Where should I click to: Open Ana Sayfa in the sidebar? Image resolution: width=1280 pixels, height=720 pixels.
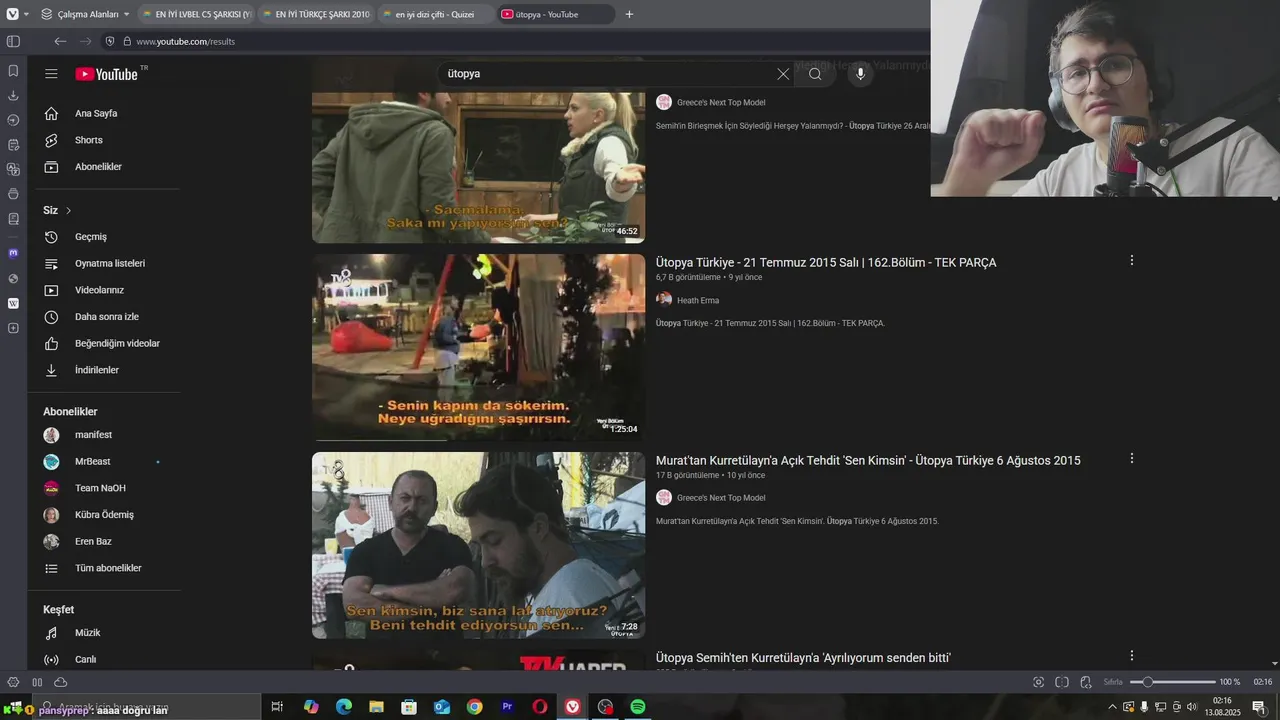coord(108,114)
